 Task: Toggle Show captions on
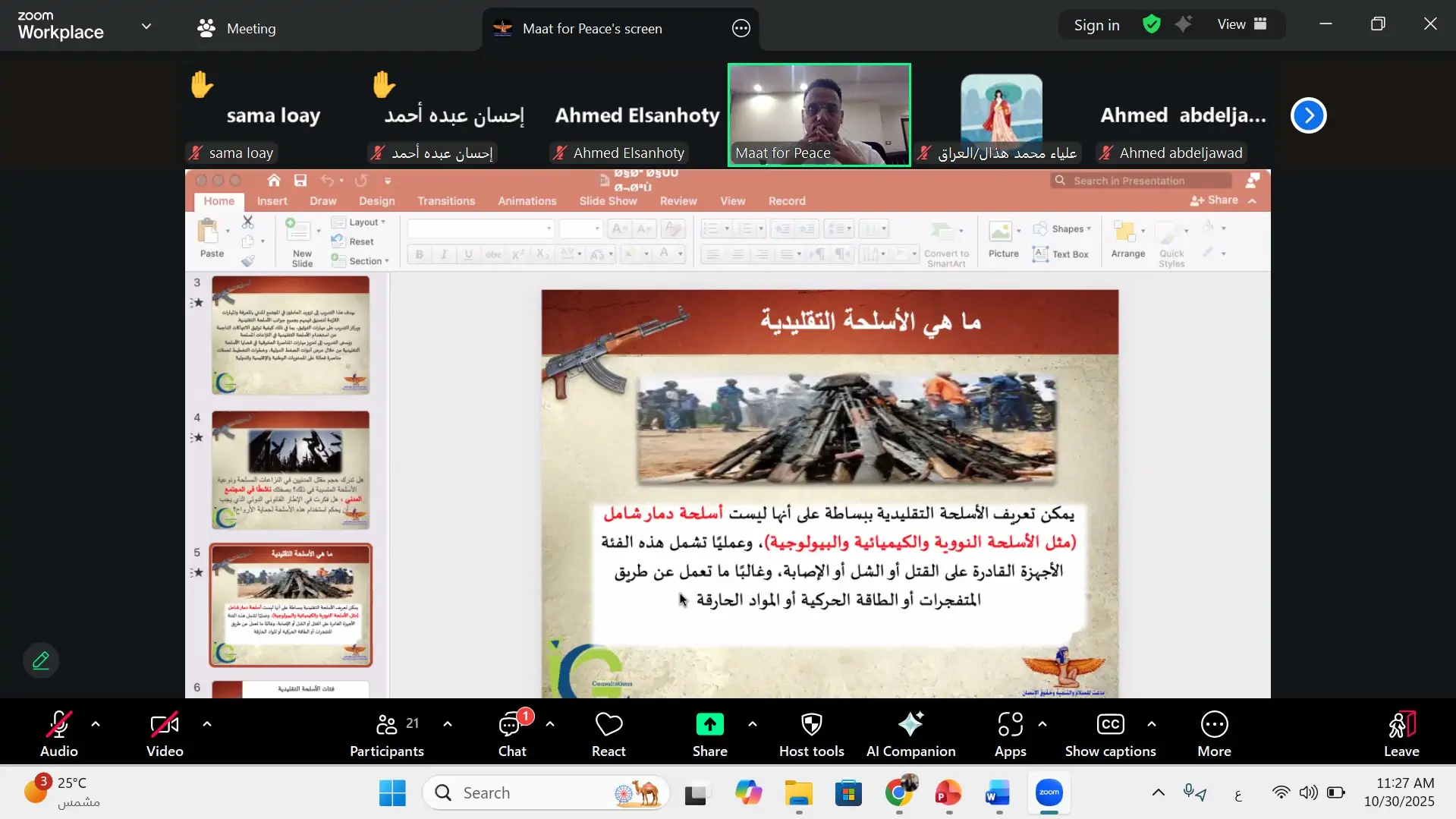[1110, 733]
